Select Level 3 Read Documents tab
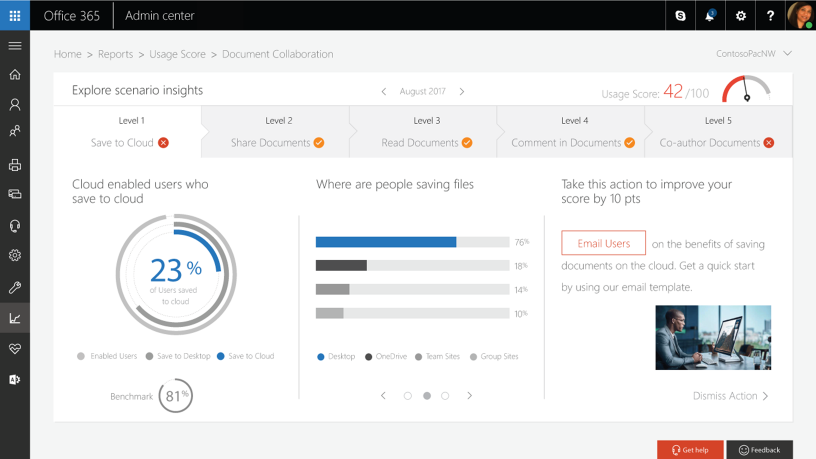 coord(424,132)
